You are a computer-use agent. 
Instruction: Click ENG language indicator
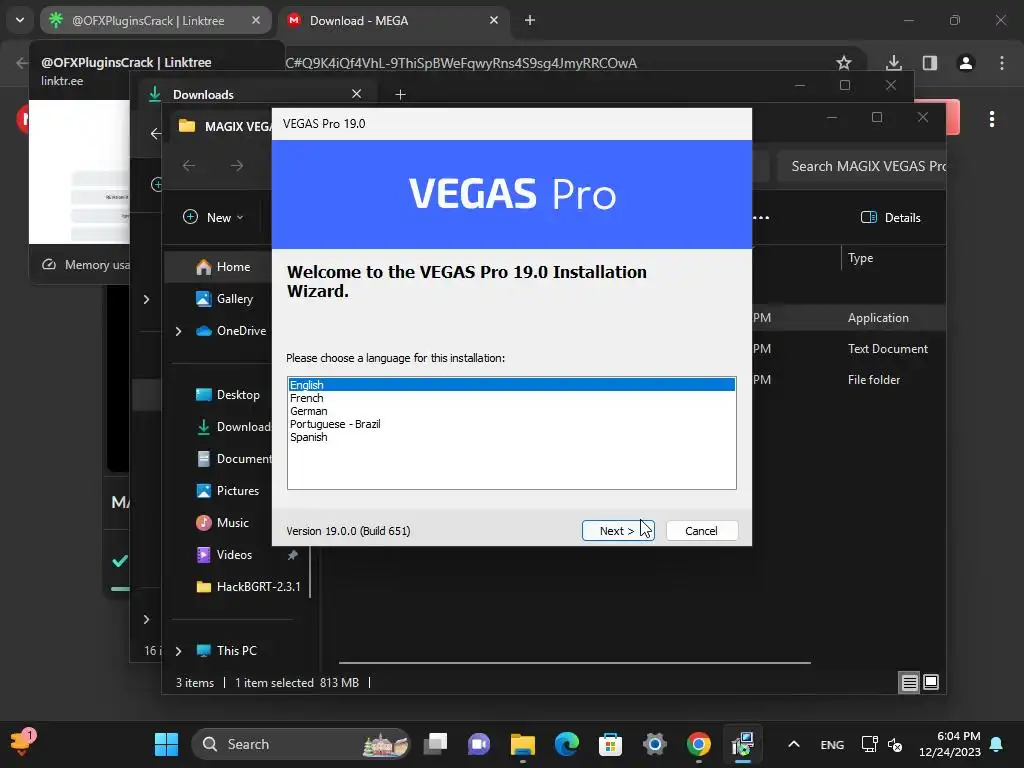(x=832, y=744)
